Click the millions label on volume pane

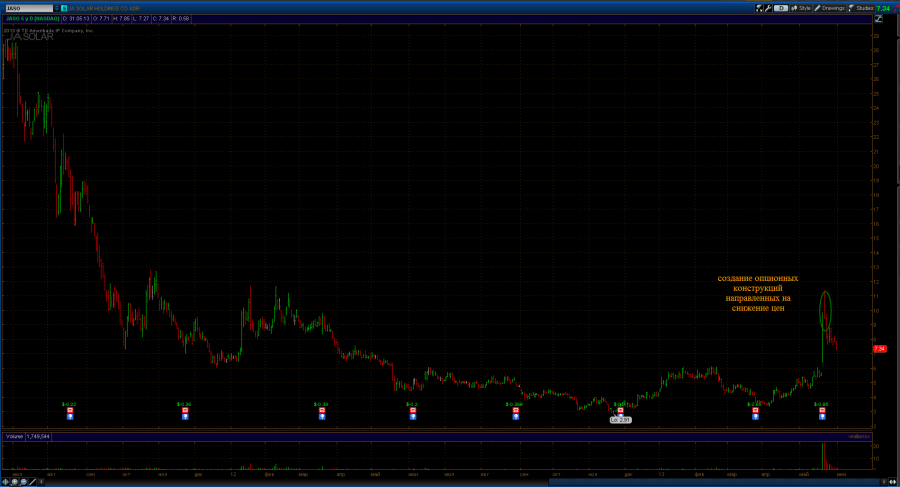(x=859, y=436)
